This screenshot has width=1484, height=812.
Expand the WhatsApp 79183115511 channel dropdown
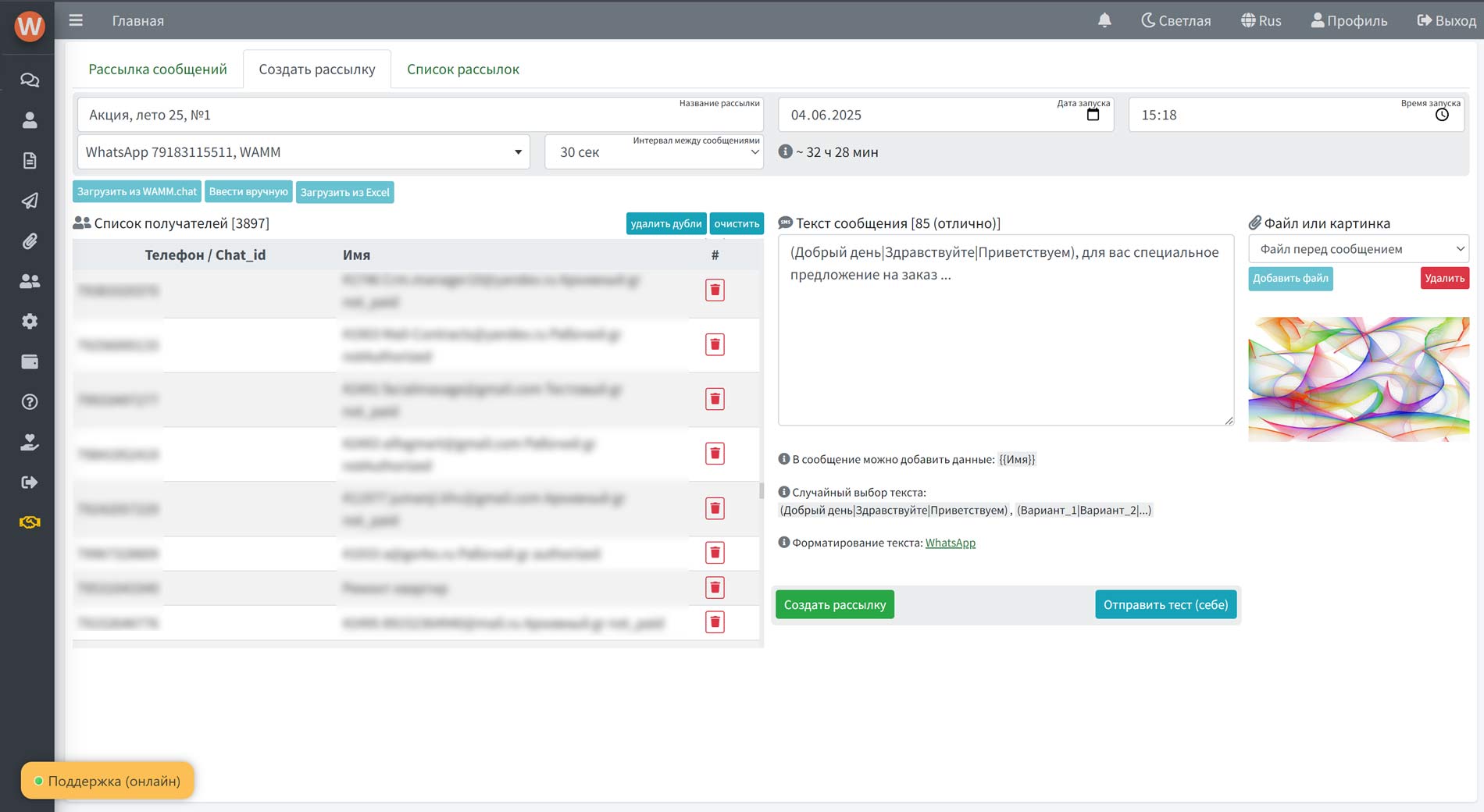pyautogui.click(x=303, y=152)
